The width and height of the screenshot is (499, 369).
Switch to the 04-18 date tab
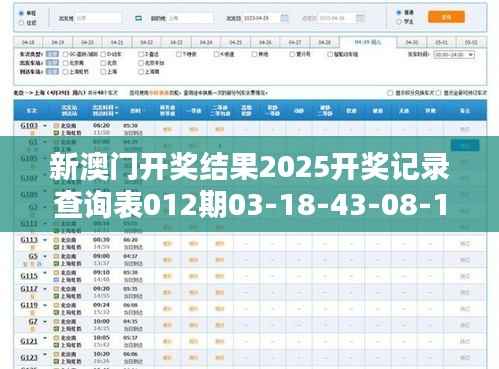click(x=28, y=43)
